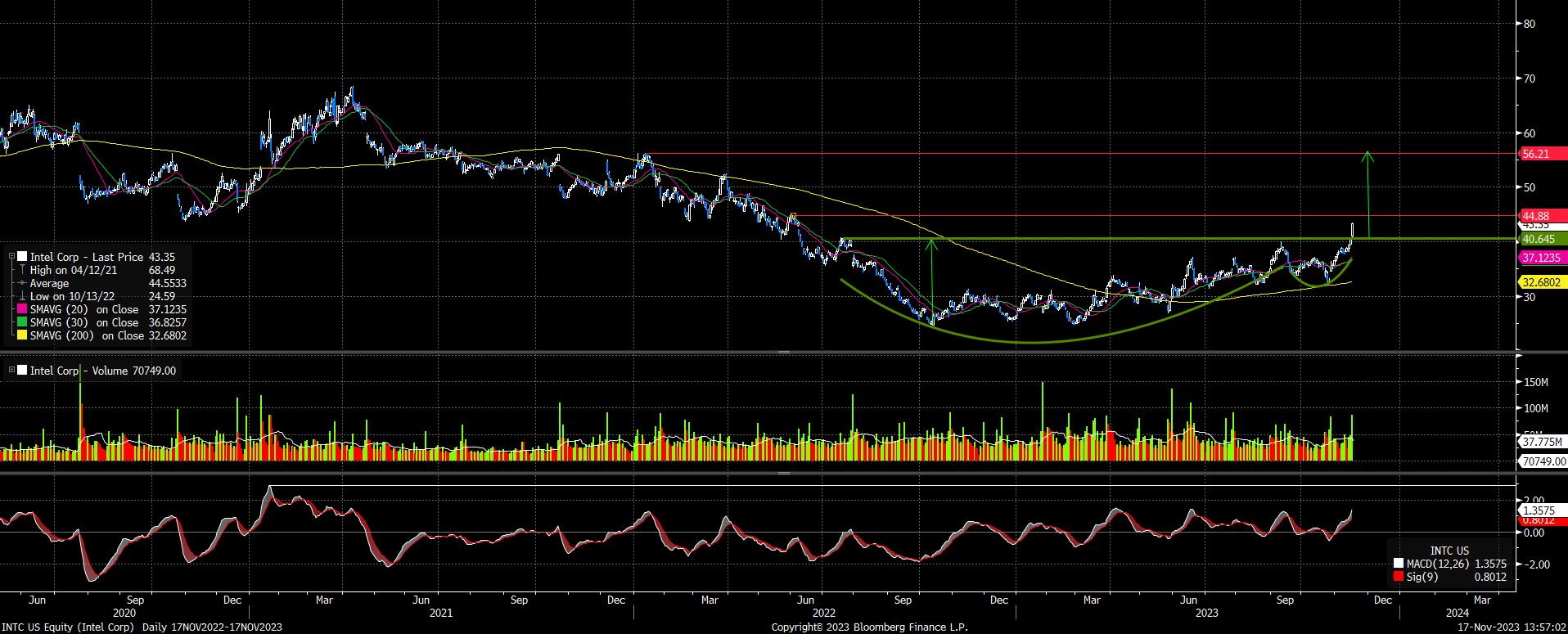The image size is (1568, 634).
Task: Click the 60 price axis label
Action: [x=1529, y=133]
